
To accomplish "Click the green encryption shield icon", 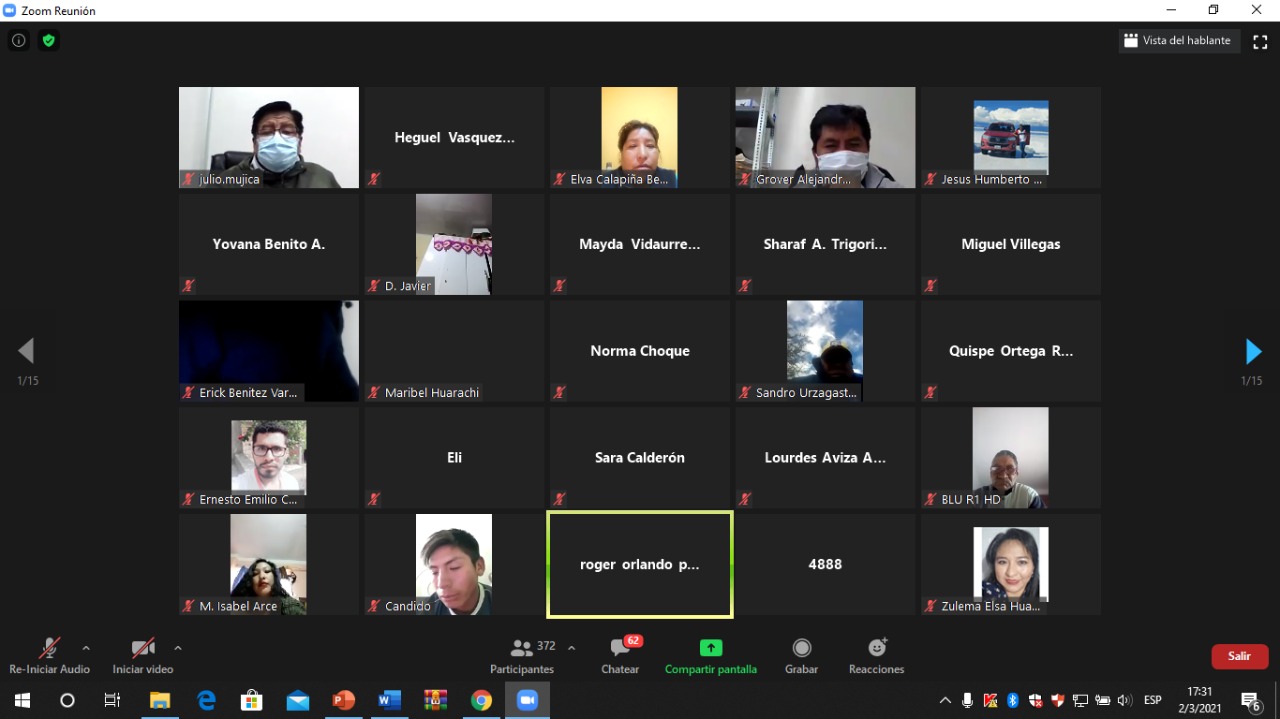I will (x=48, y=41).
